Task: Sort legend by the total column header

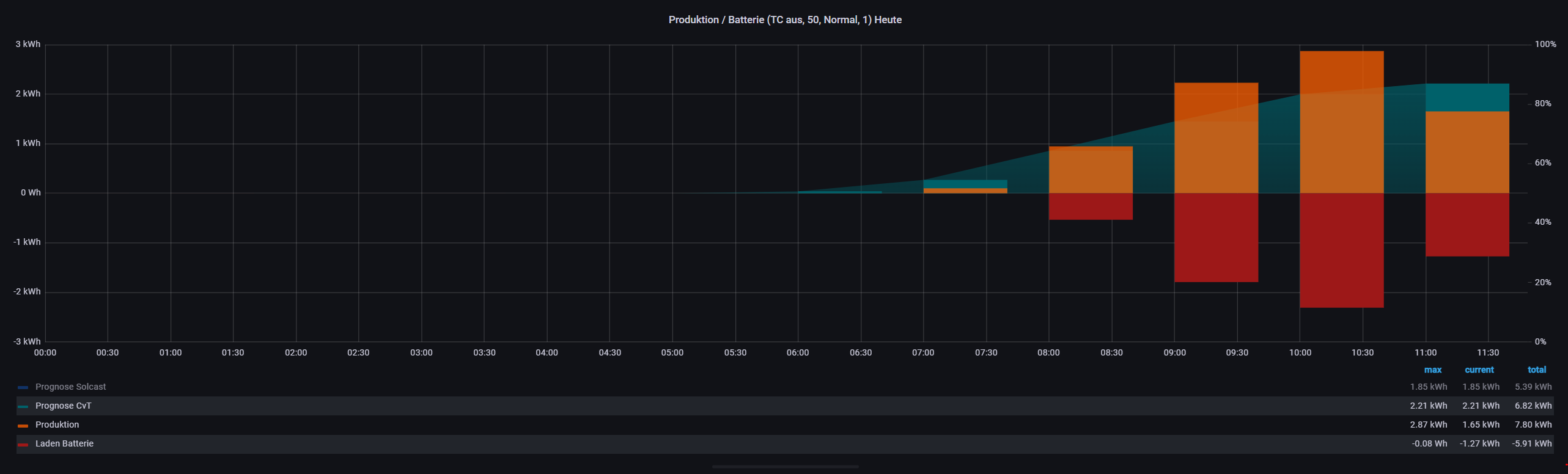Action: tap(1536, 370)
